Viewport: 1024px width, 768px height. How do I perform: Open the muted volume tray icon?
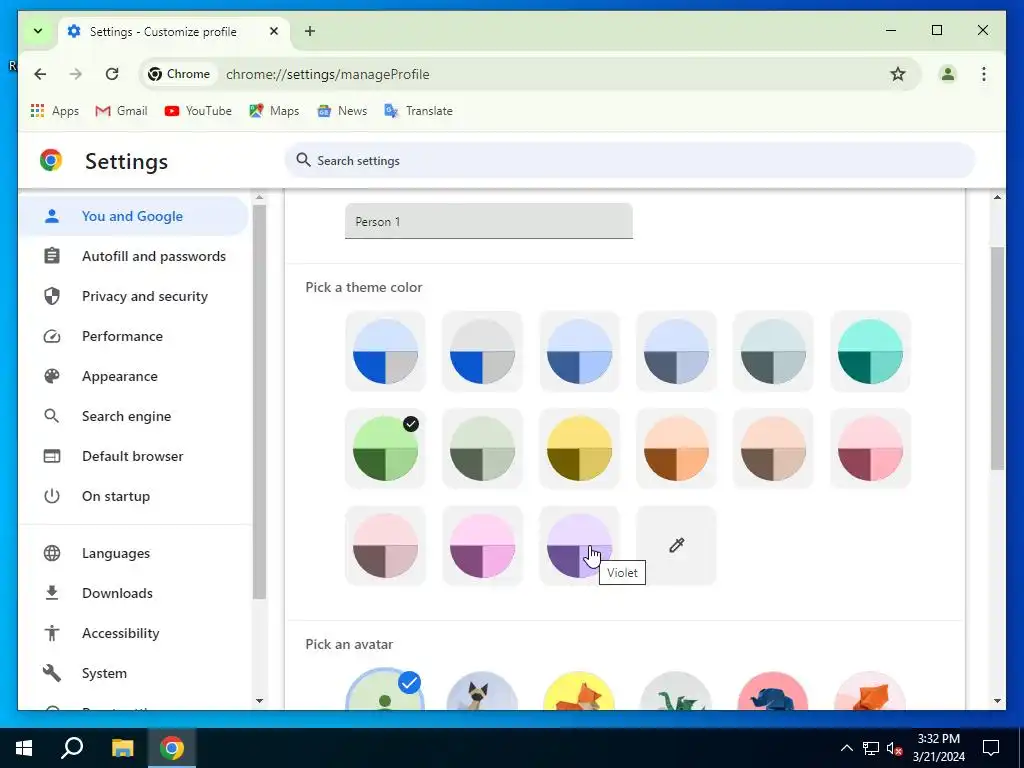894,748
